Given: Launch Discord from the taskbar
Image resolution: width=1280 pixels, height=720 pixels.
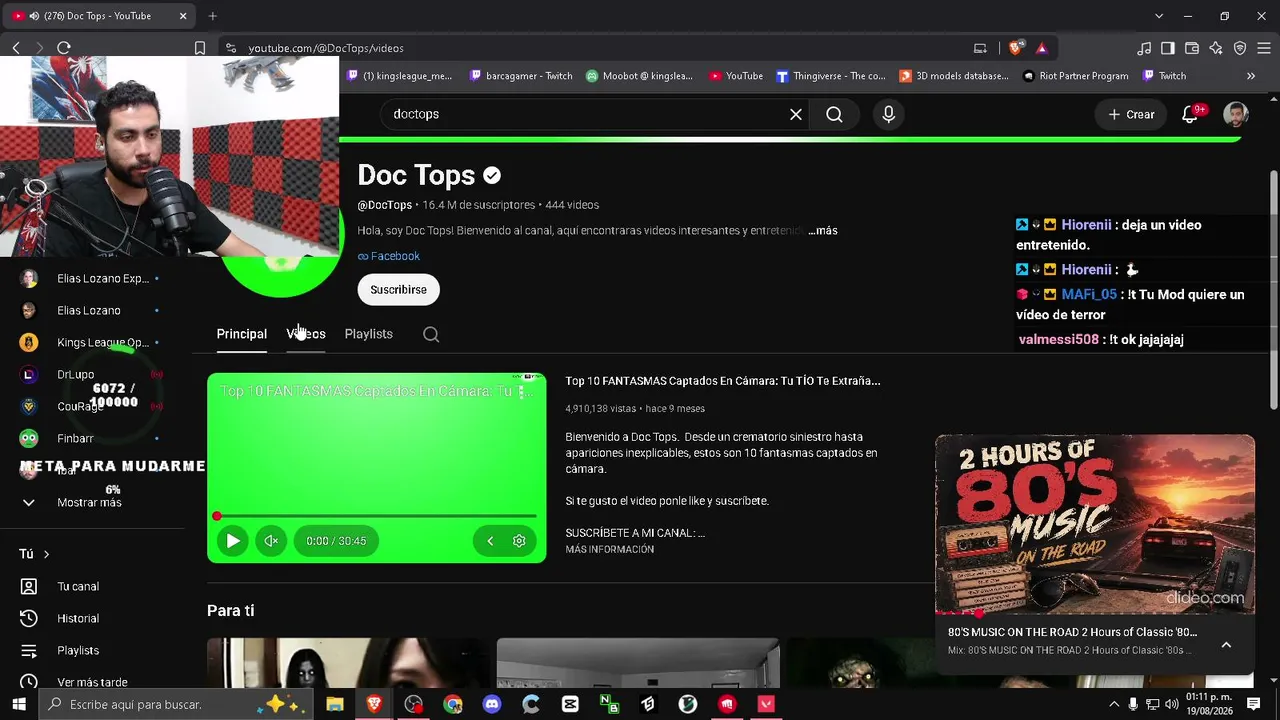Looking at the screenshot, I should click(x=492, y=704).
